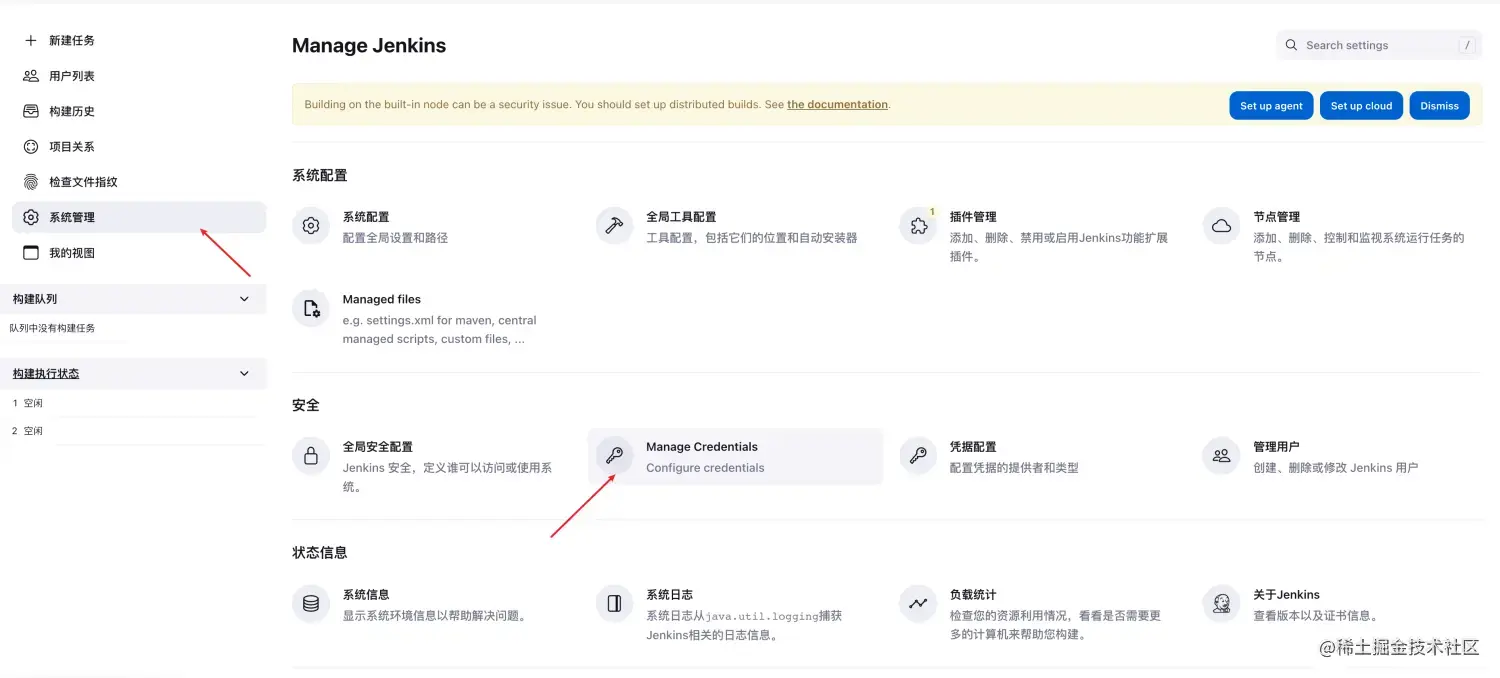The image size is (1500, 678).
Task: Click the Set up cloud button
Action: [1361, 105]
